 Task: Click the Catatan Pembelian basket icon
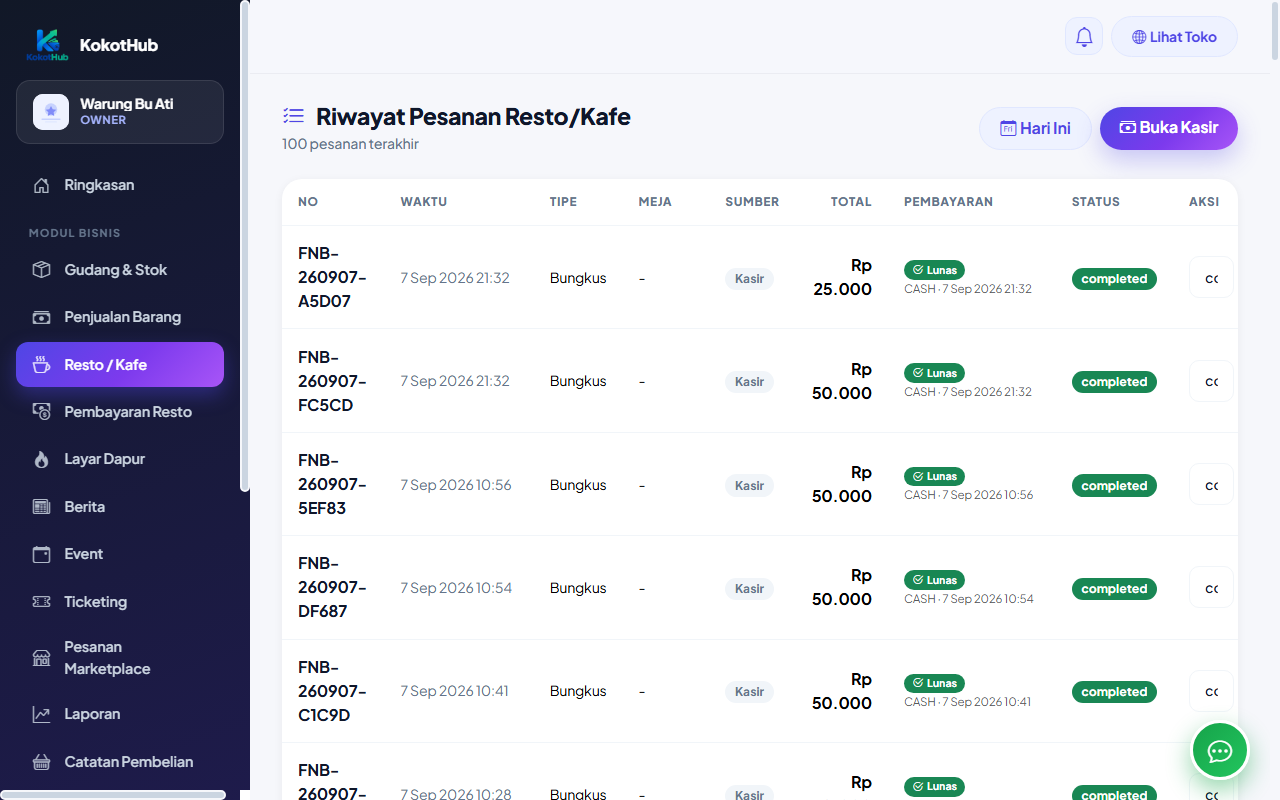tap(41, 762)
